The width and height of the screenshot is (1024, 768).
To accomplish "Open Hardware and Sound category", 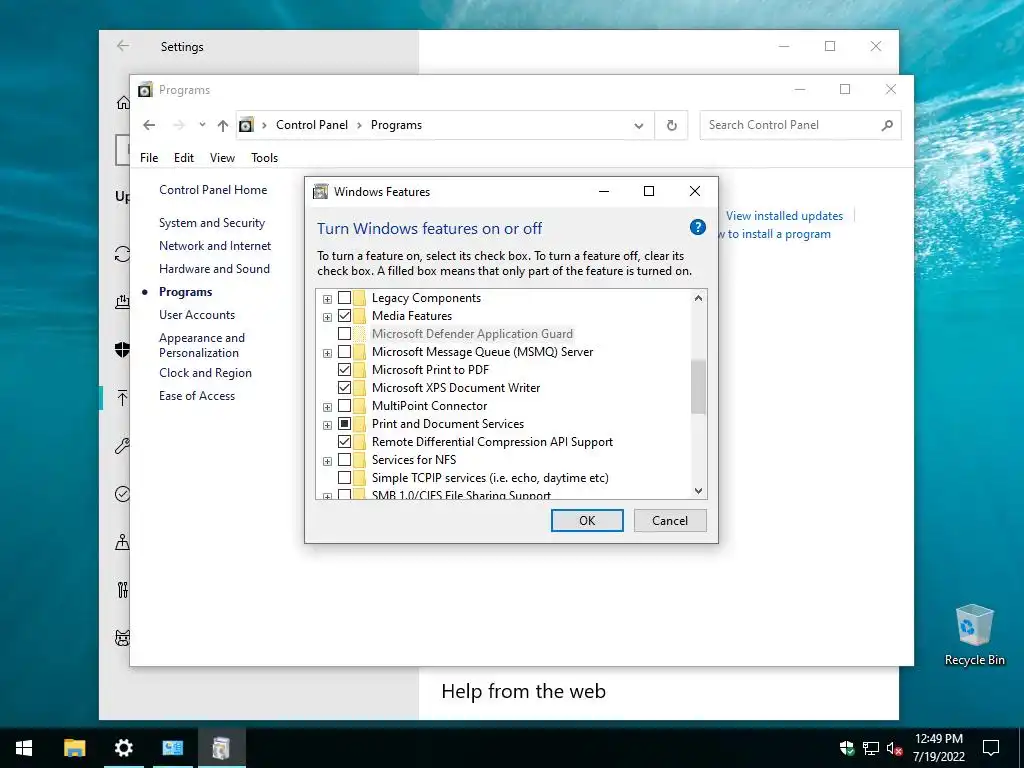I will (214, 268).
